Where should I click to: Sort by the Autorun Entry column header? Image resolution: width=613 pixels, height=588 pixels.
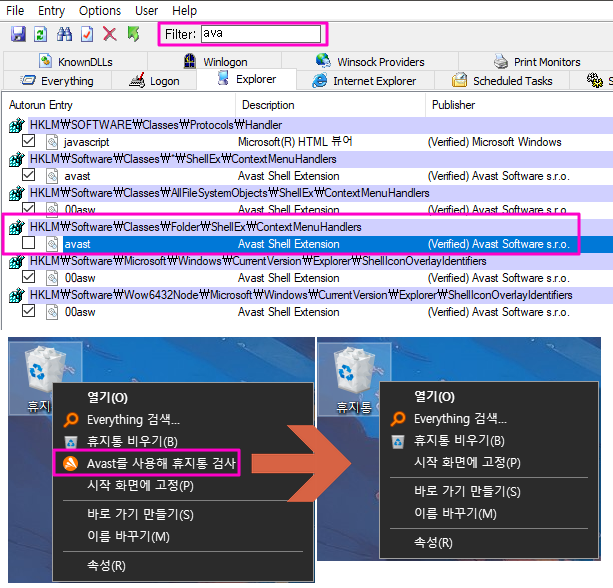[x=118, y=105]
